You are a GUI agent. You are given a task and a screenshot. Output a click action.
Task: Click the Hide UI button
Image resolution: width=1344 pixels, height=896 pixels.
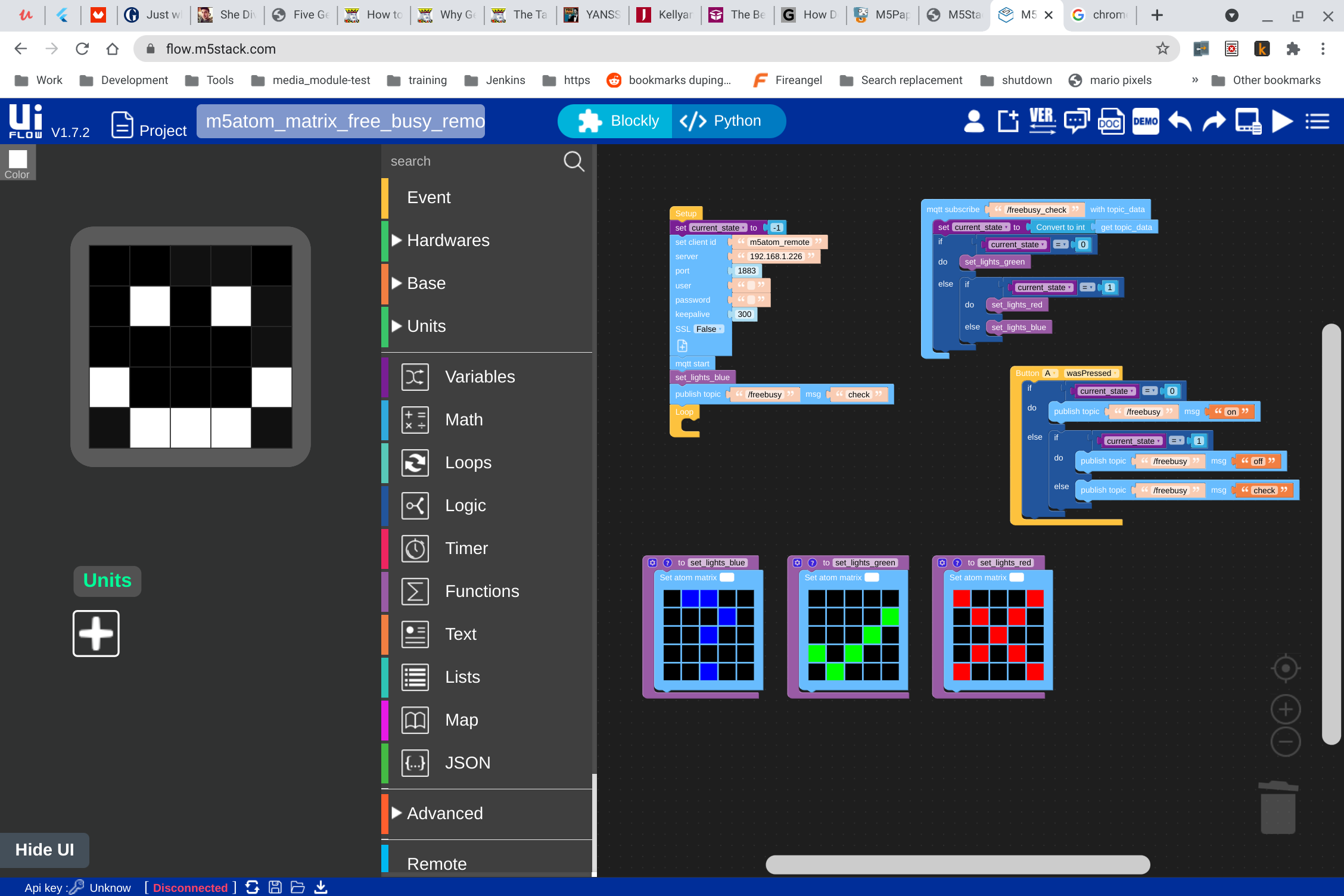[x=45, y=850]
